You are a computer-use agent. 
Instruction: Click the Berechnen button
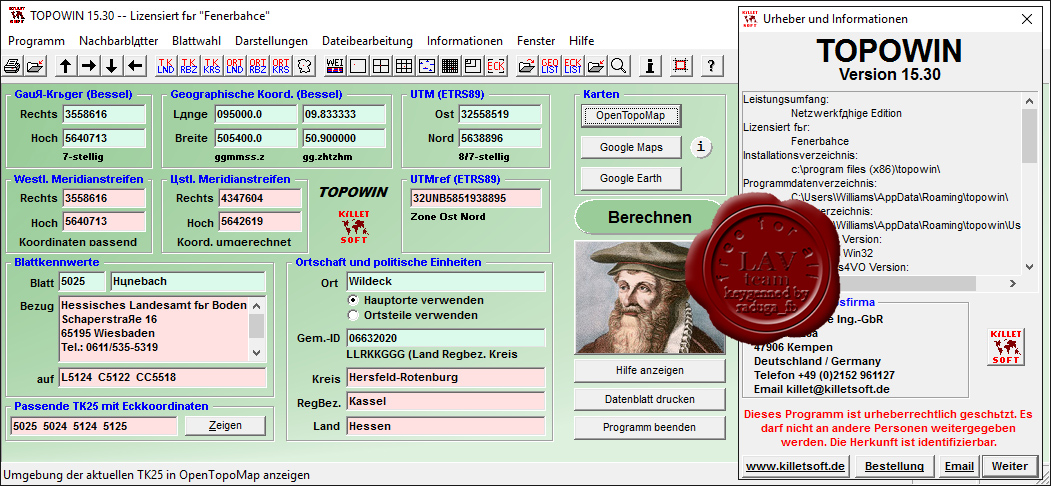coord(649,217)
